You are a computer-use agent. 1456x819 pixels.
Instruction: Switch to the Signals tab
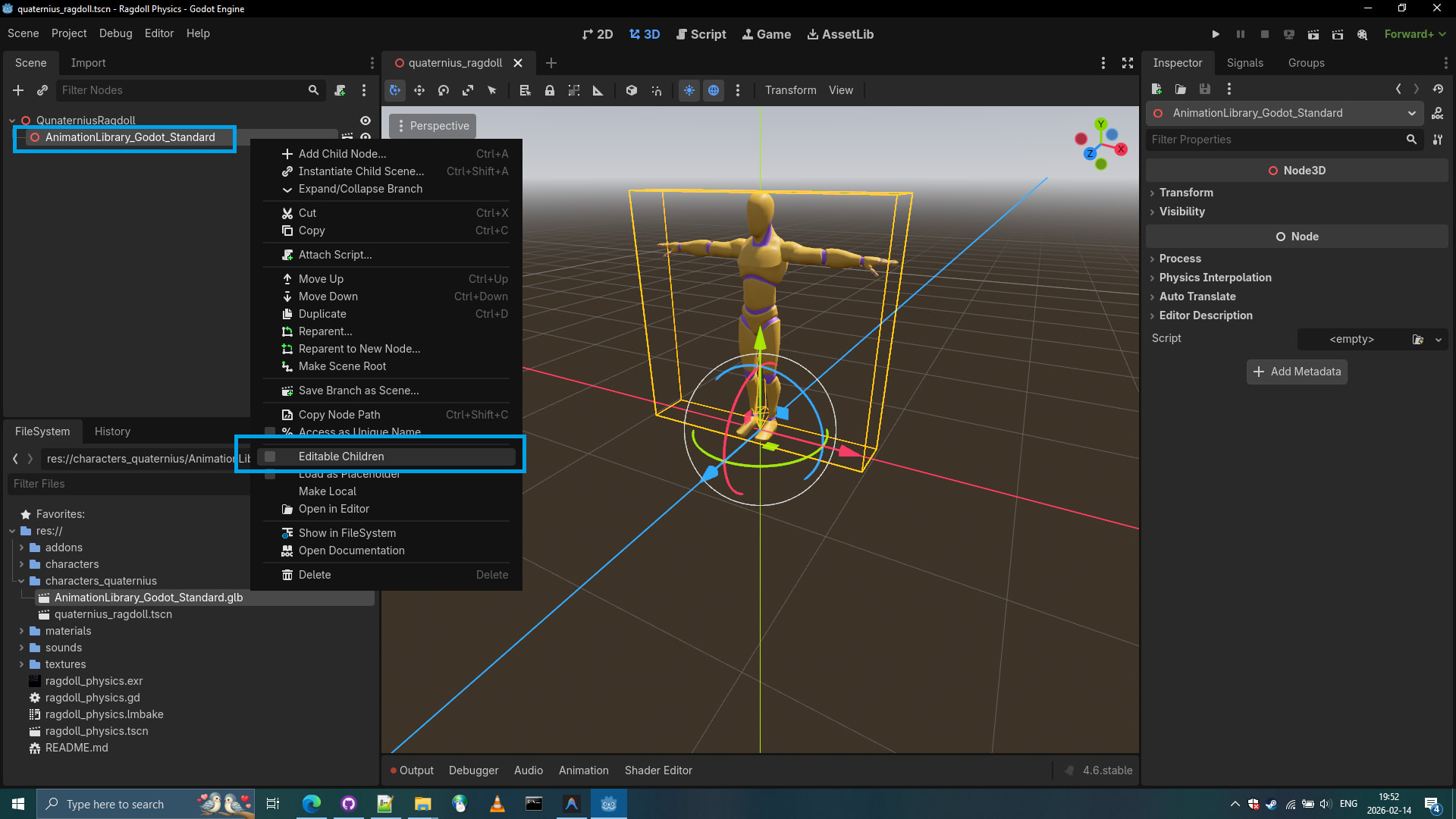(x=1244, y=63)
